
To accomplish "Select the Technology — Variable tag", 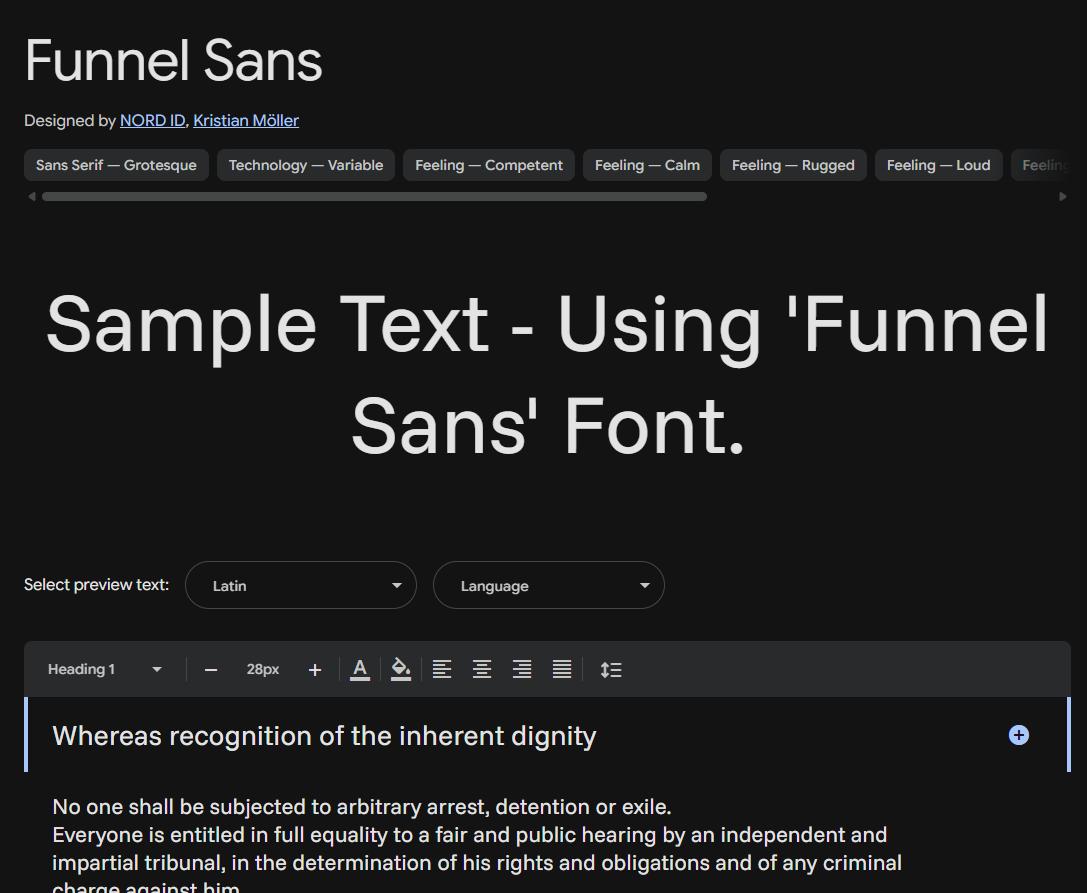I will (x=306, y=165).
